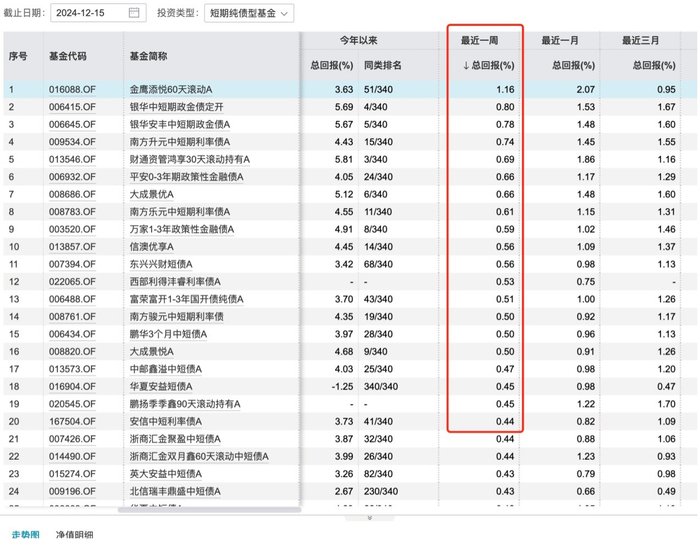700x540 pixels.
Task: Open fund name 东兴兴财短债A
Action: coord(161,264)
